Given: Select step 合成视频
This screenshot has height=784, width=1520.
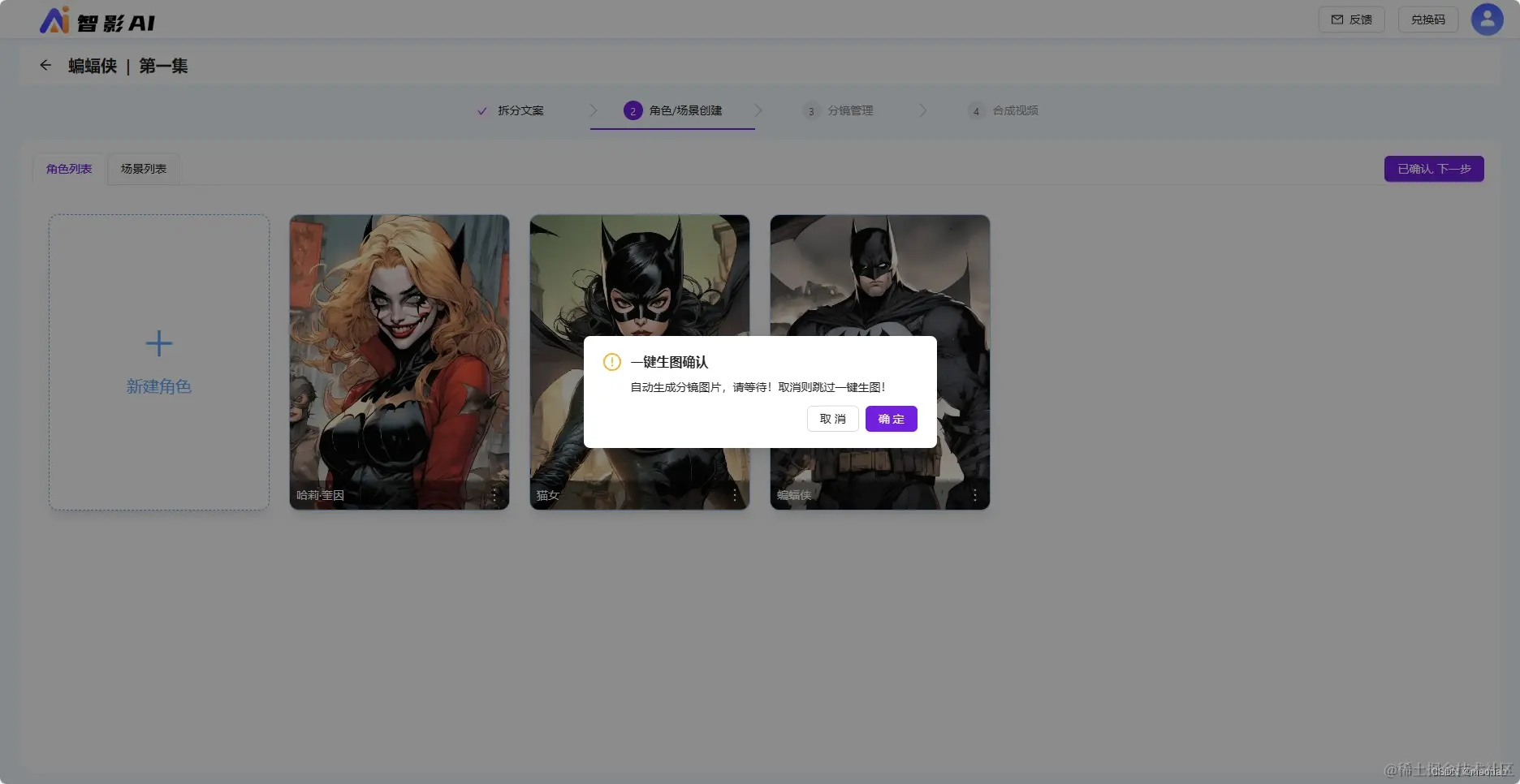Looking at the screenshot, I should pyautogui.click(x=1004, y=110).
